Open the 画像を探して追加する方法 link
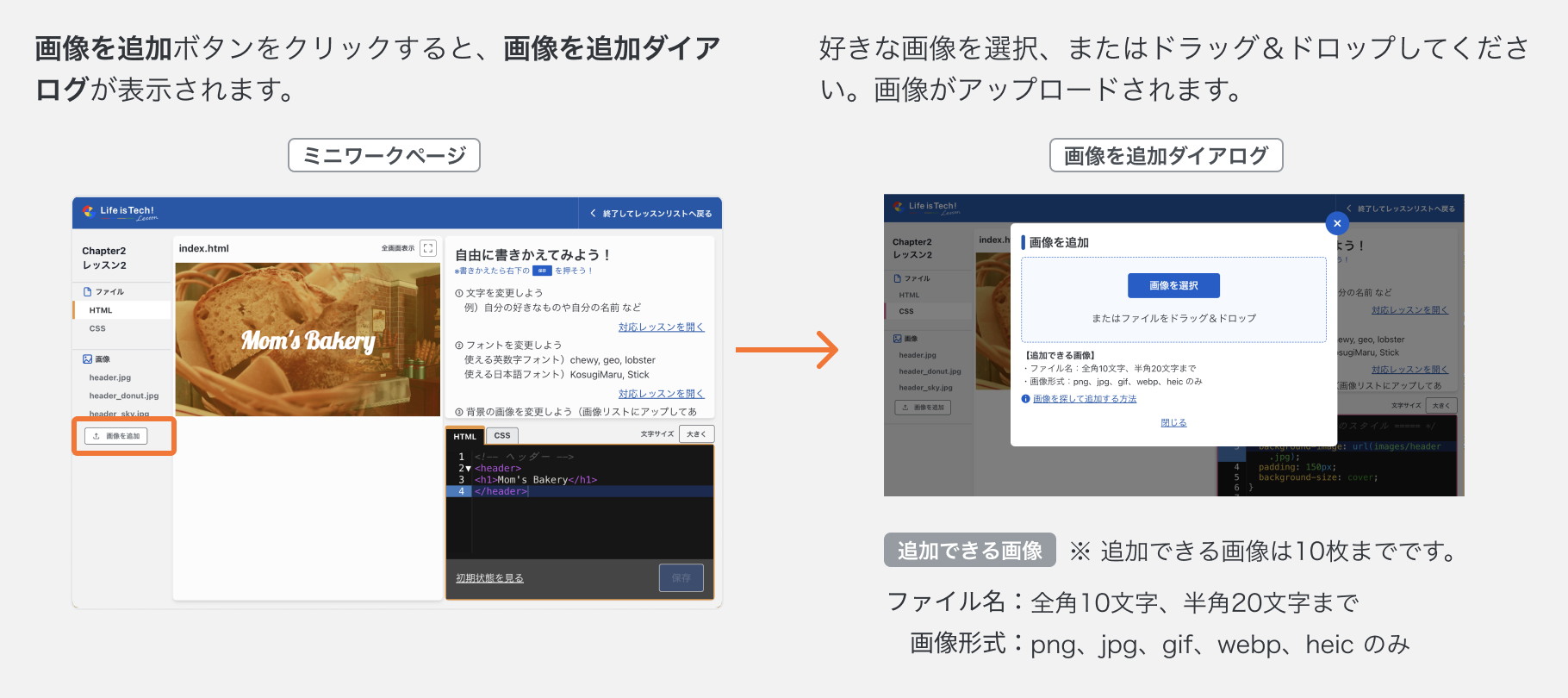This screenshot has height=698, width=1568. tap(1085, 399)
